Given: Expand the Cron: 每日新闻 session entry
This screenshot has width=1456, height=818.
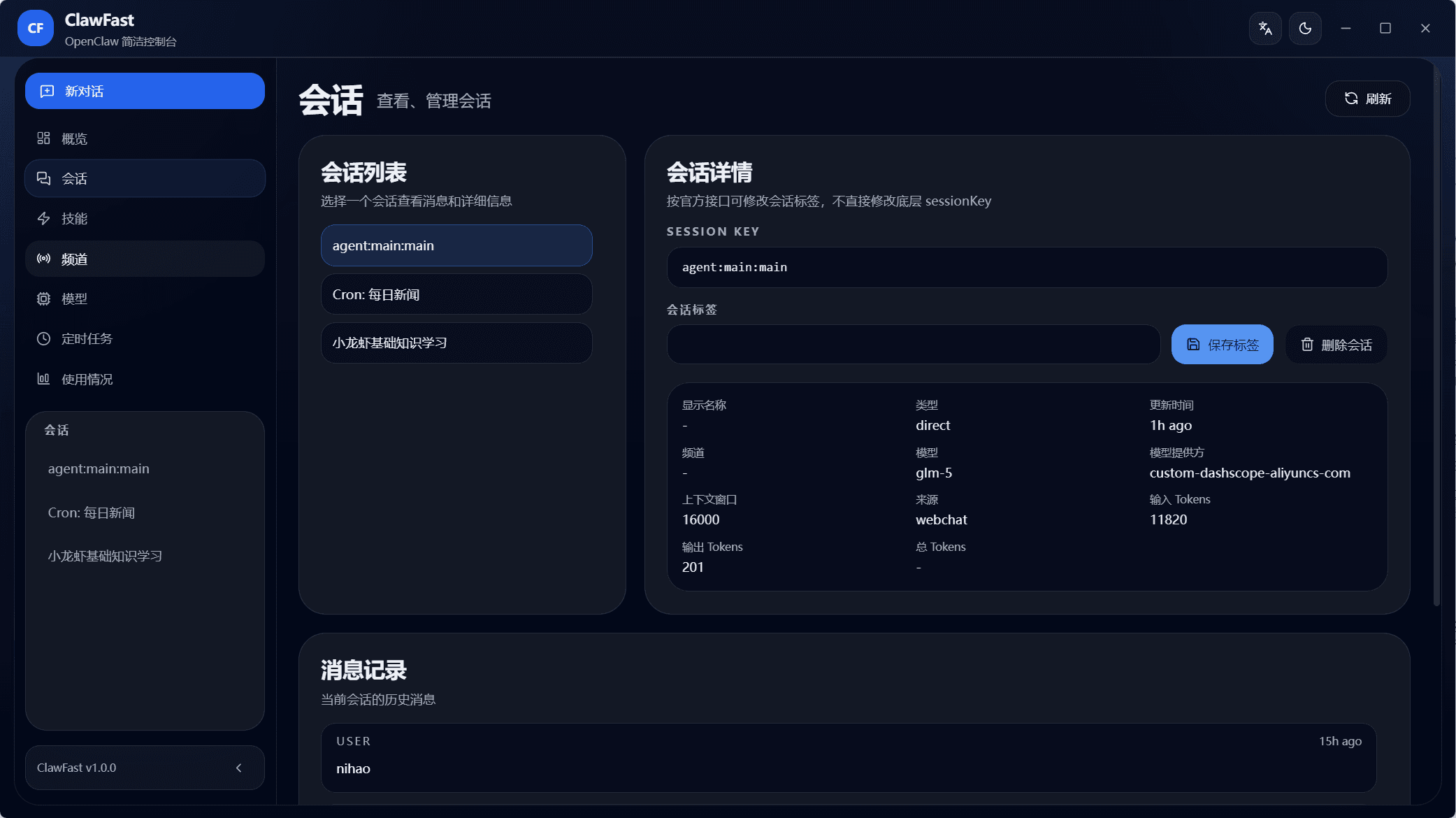Looking at the screenshot, I should (x=456, y=294).
